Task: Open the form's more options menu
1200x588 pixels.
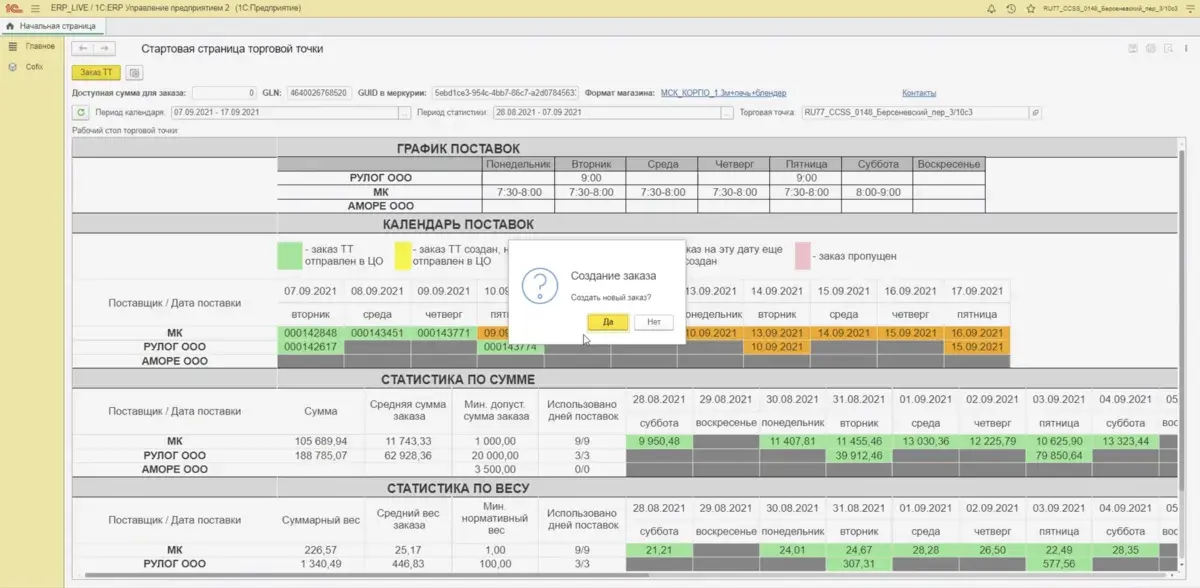Action: (1186, 48)
